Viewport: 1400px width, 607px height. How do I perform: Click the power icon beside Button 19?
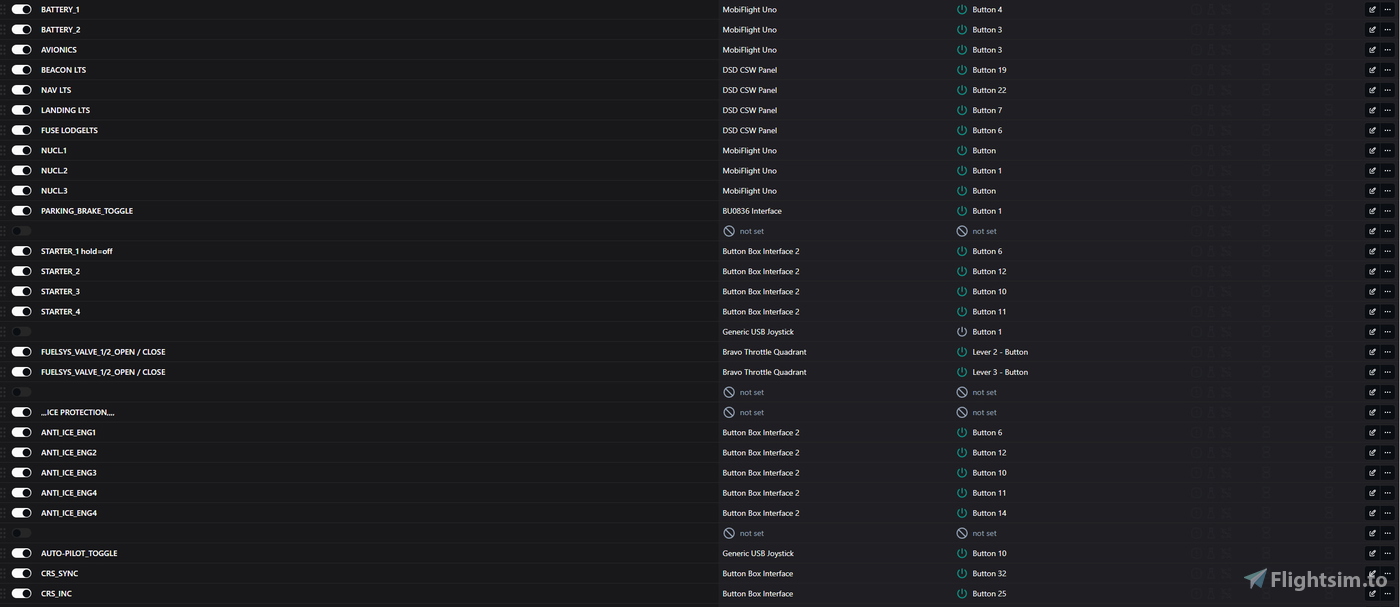pos(962,70)
